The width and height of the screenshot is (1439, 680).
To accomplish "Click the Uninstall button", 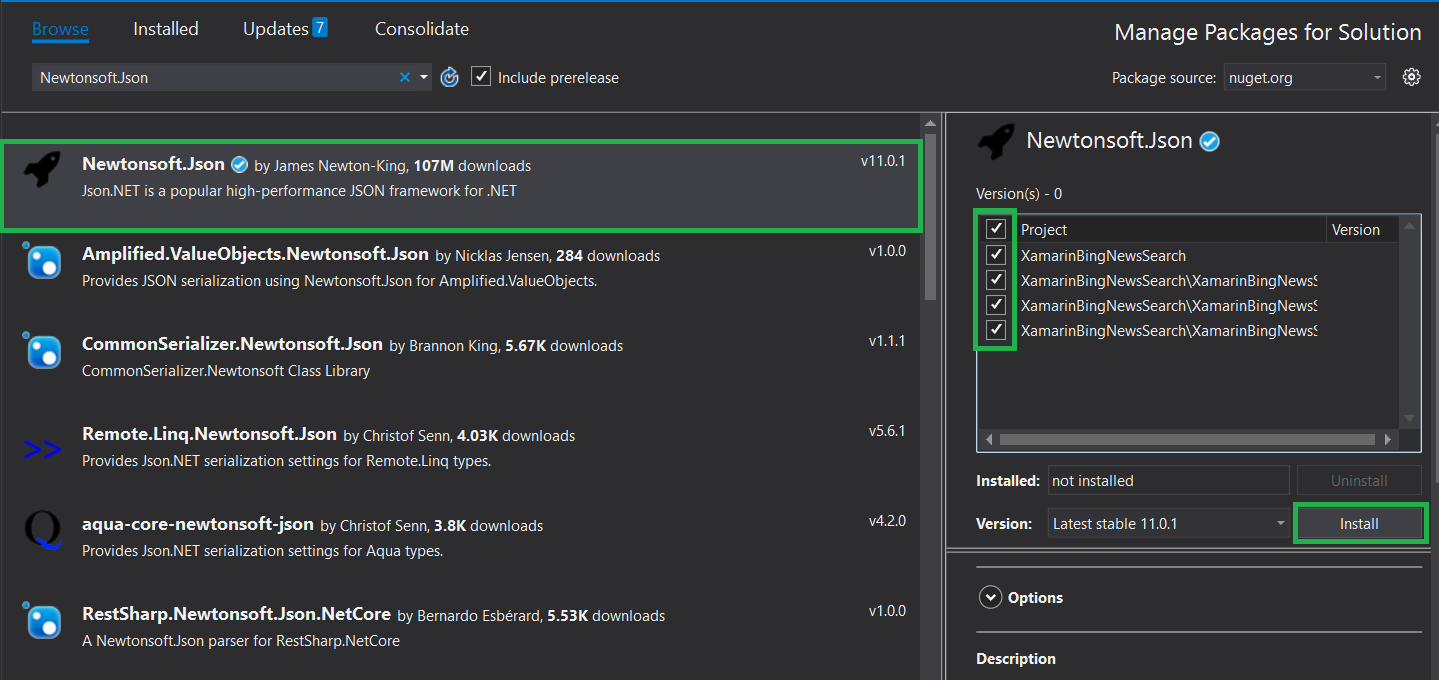I will point(1359,480).
